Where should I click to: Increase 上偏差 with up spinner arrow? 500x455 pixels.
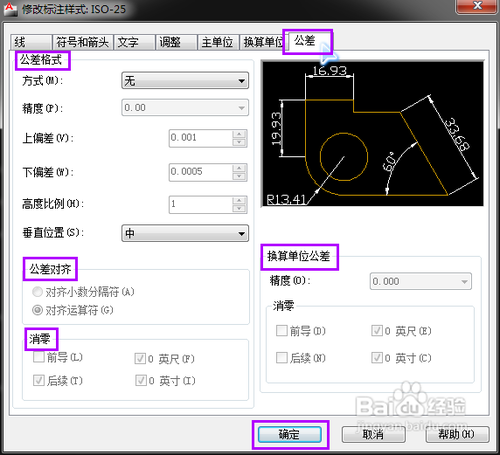coord(239,134)
